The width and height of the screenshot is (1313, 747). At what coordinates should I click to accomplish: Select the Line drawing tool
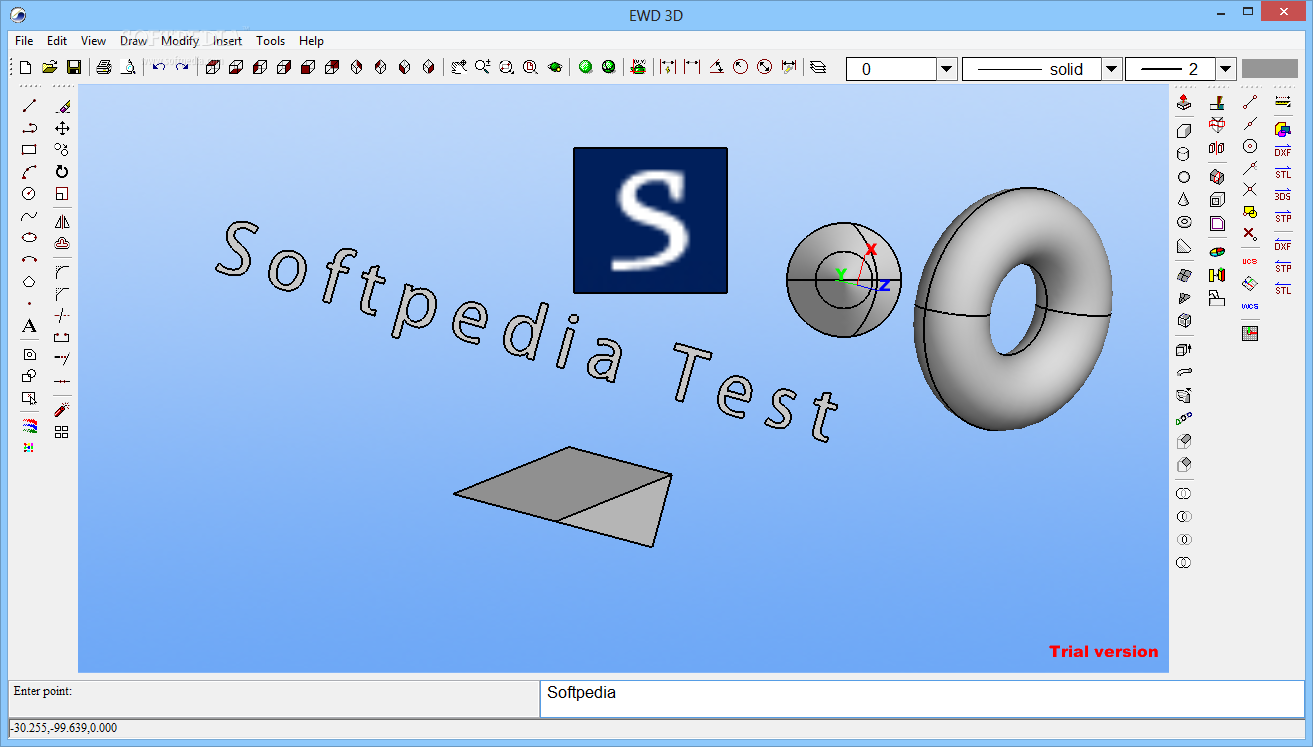pyautogui.click(x=29, y=106)
